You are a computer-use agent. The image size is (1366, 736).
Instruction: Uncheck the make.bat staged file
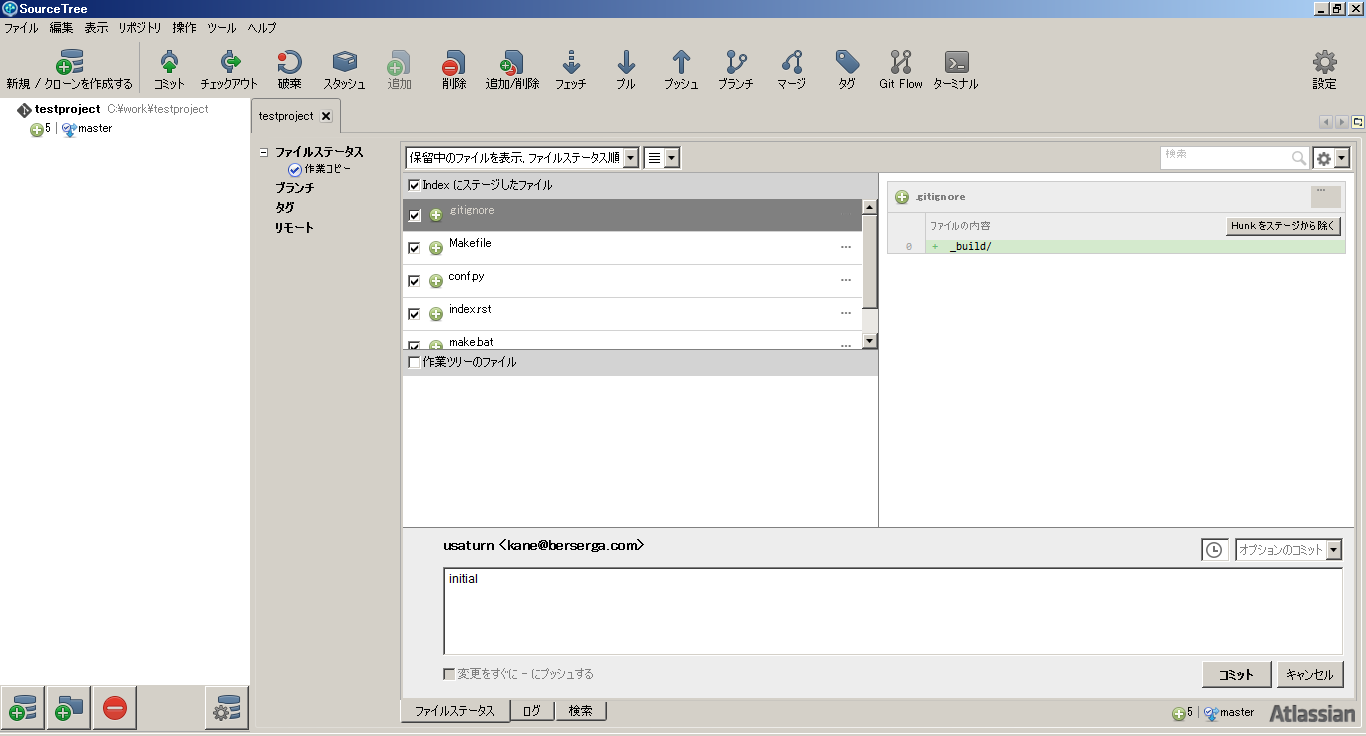pos(415,345)
